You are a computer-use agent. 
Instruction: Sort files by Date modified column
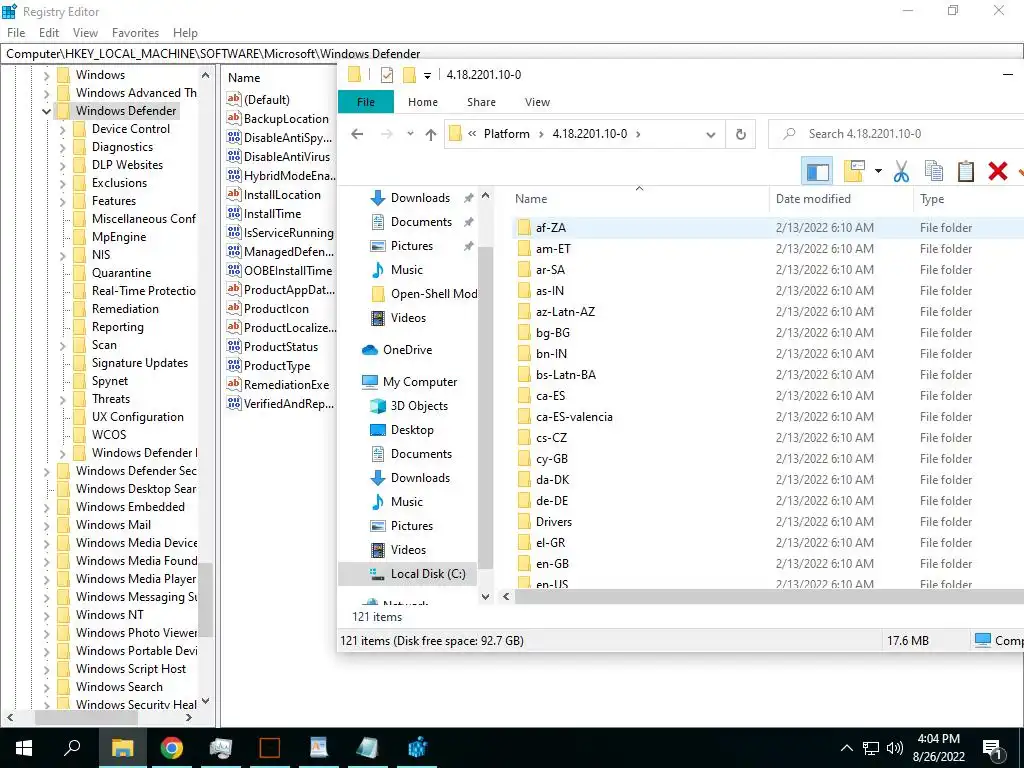pyautogui.click(x=840, y=199)
